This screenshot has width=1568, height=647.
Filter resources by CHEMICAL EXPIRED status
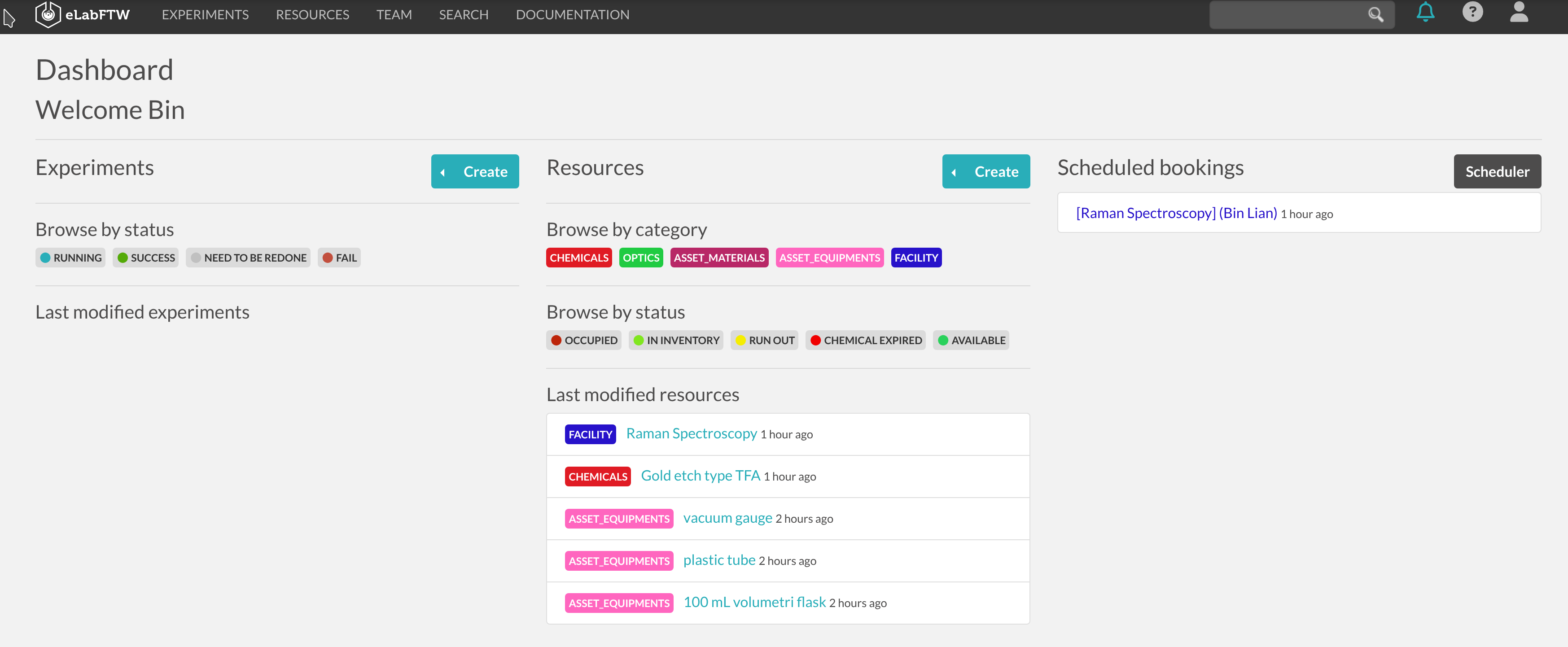tap(866, 340)
